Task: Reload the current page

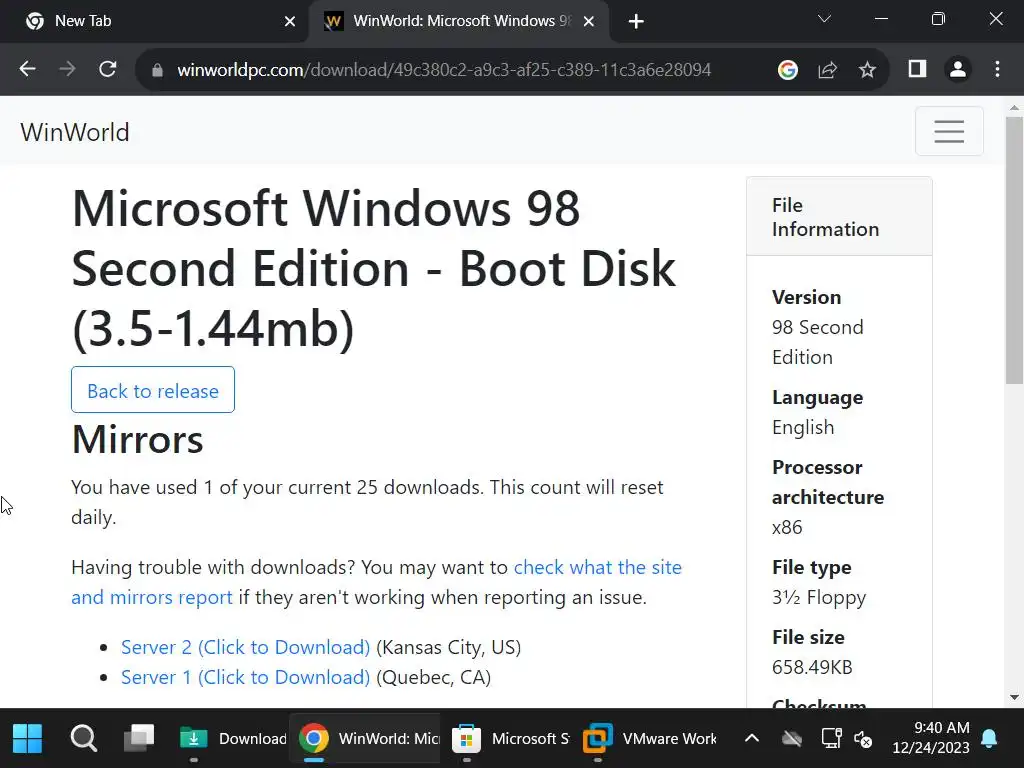Action: (108, 70)
